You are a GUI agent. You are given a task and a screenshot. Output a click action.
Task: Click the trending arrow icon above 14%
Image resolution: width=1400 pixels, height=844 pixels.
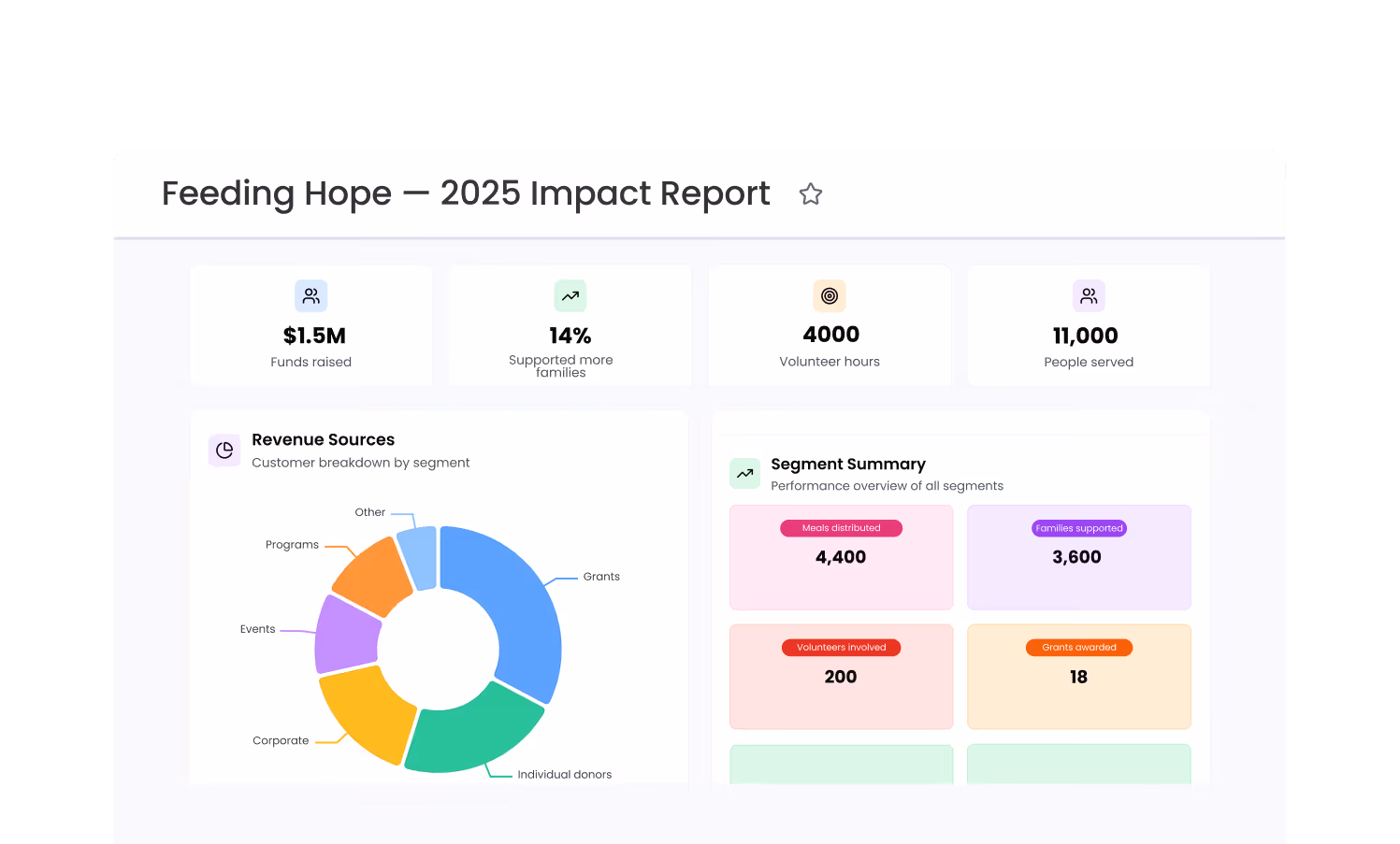tap(570, 295)
